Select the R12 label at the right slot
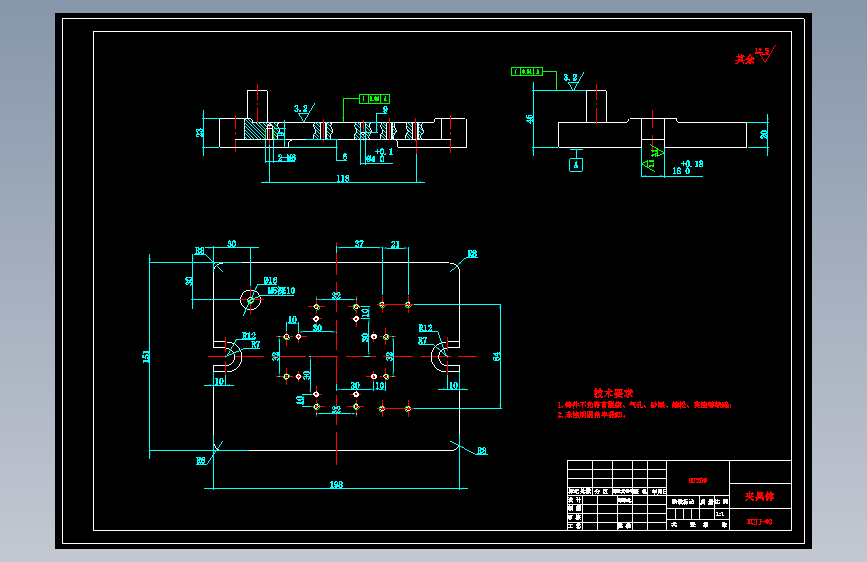This screenshot has width=867, height=562. [x=425, y=328]
